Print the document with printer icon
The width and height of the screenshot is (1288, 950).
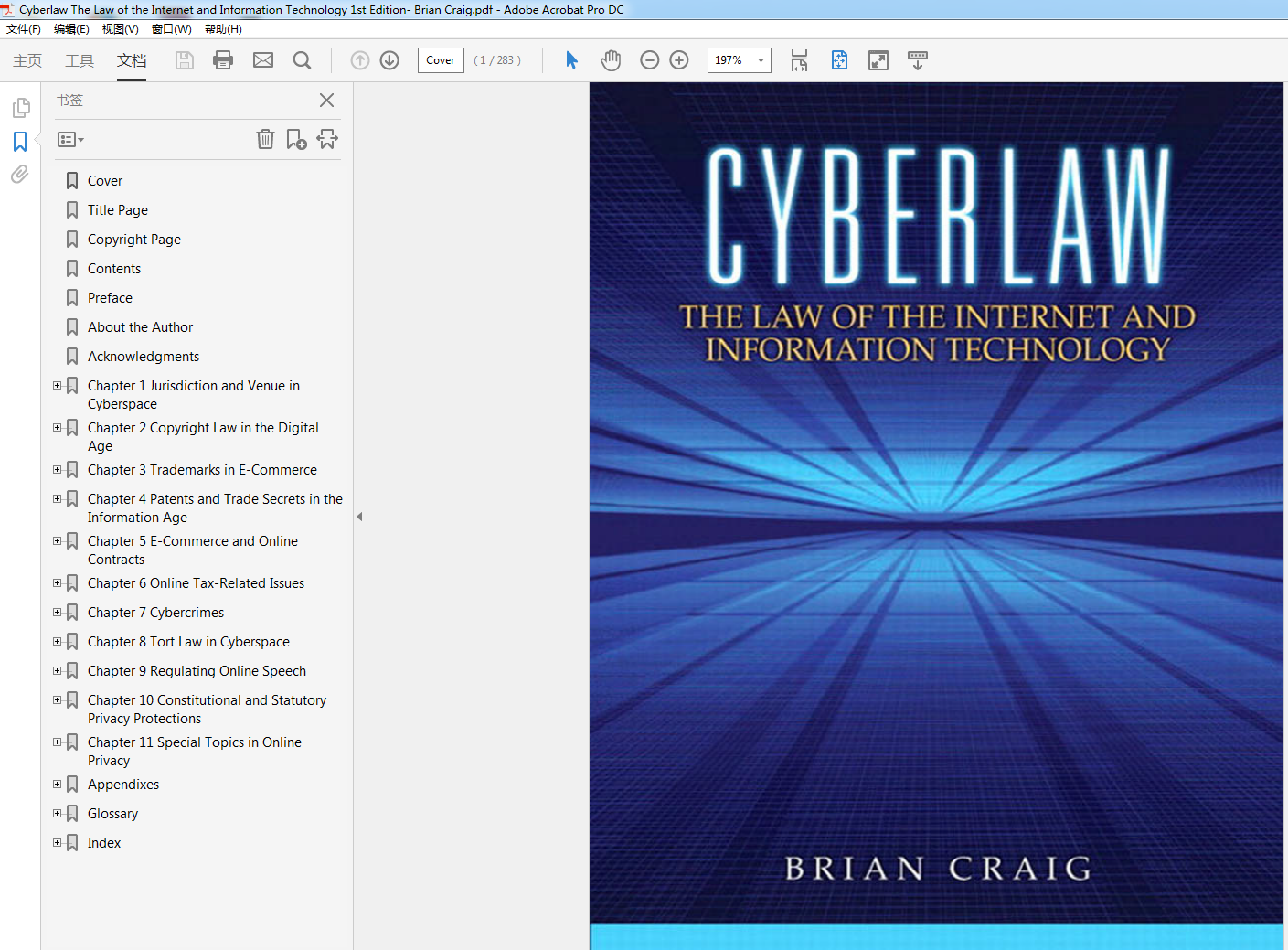click(x=223, y=60)
